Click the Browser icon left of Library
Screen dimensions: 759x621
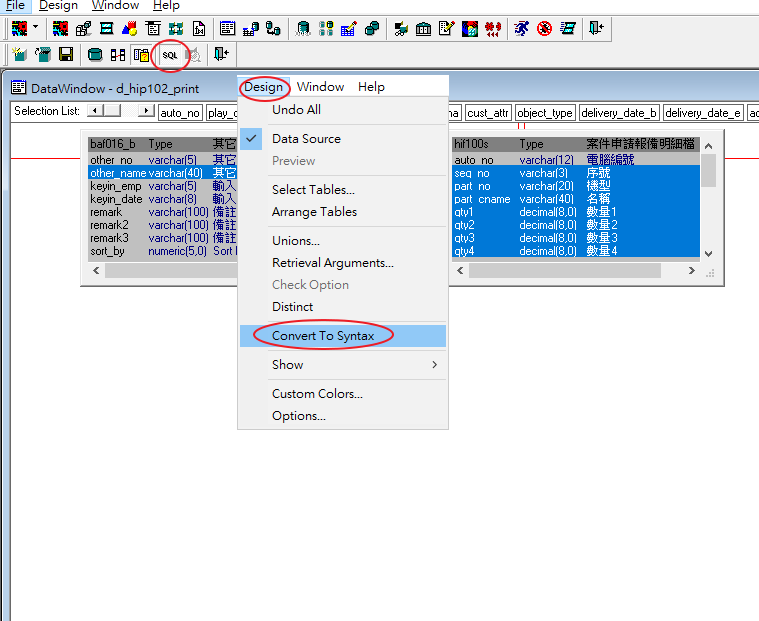click(400, 29)
